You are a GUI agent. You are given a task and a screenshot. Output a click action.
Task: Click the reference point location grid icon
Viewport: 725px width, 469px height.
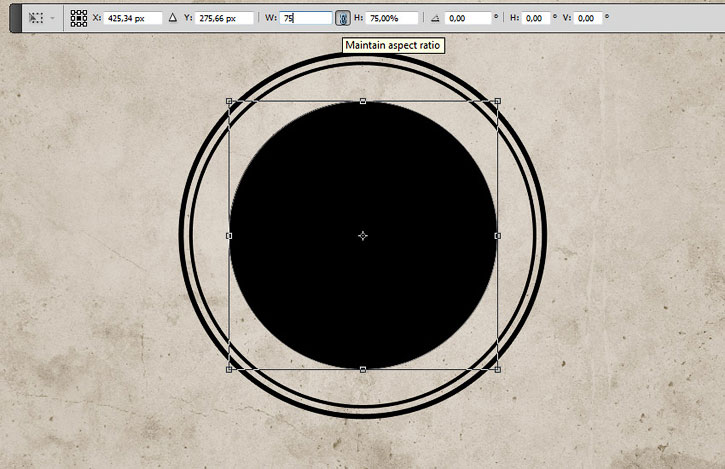pyautogui.click(x=79, y=18)
